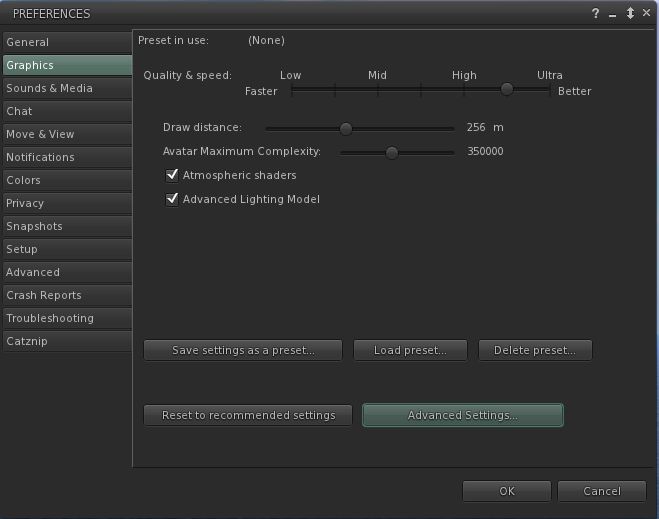
Task: Open Advanced Settings dialog
Action: click(x=463, y=415)
